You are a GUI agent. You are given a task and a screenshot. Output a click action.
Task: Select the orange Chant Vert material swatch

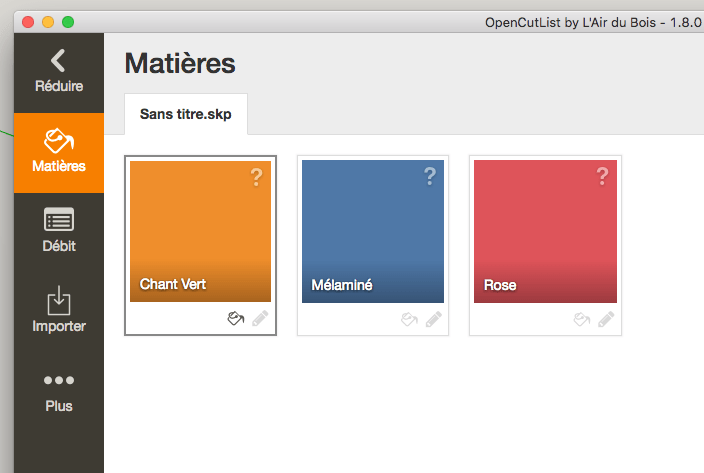click(x=200, y=232)
